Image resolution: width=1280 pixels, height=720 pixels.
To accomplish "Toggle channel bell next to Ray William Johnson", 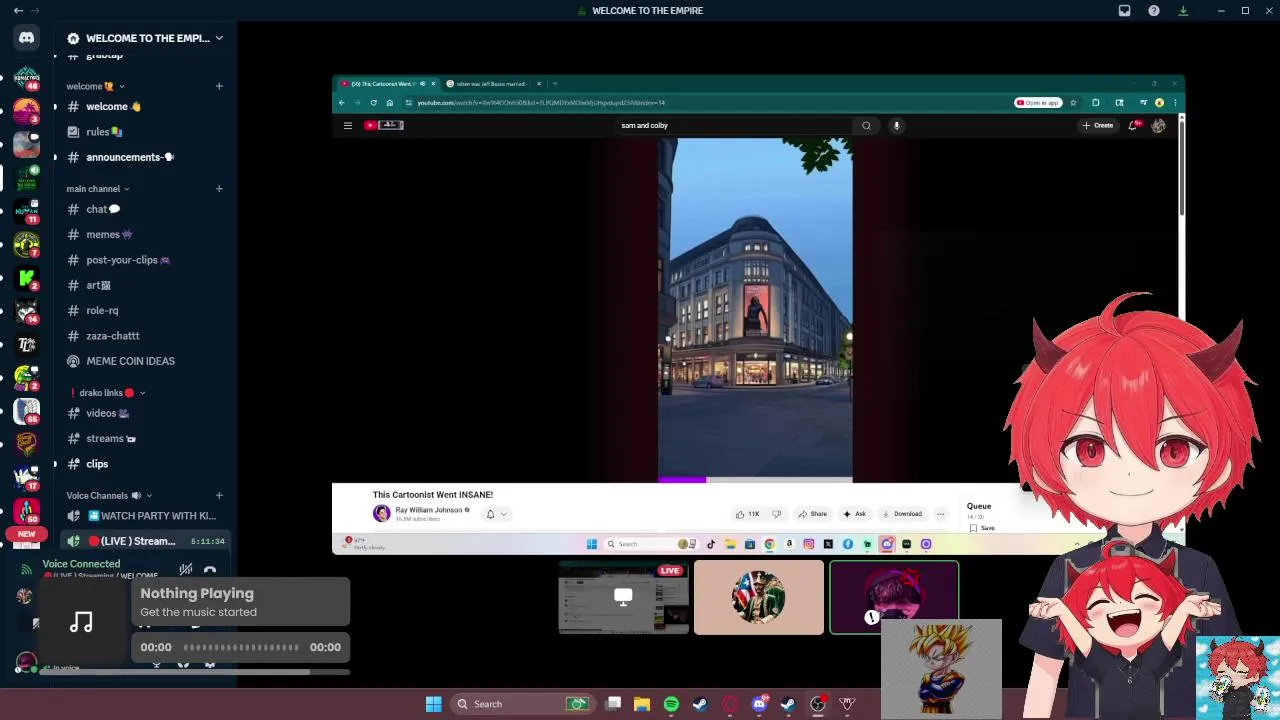I will click(x=490, y=514).
